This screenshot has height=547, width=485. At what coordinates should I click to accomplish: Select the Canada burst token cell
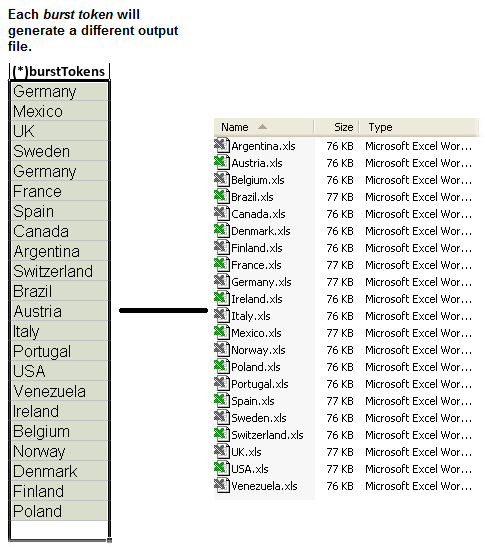[x=59, y=231]
